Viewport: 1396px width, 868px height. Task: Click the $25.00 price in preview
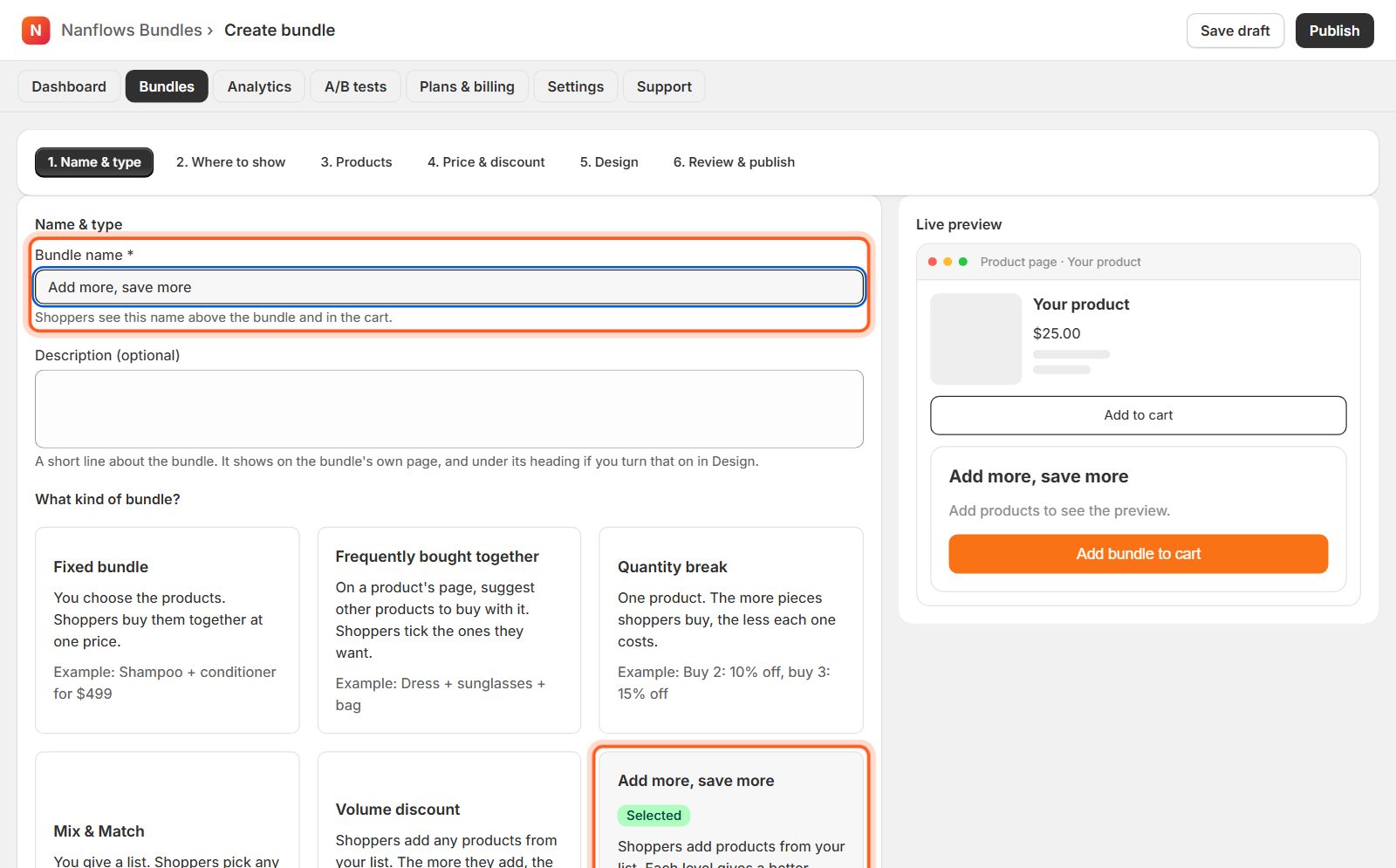(x=1057, y=333)
